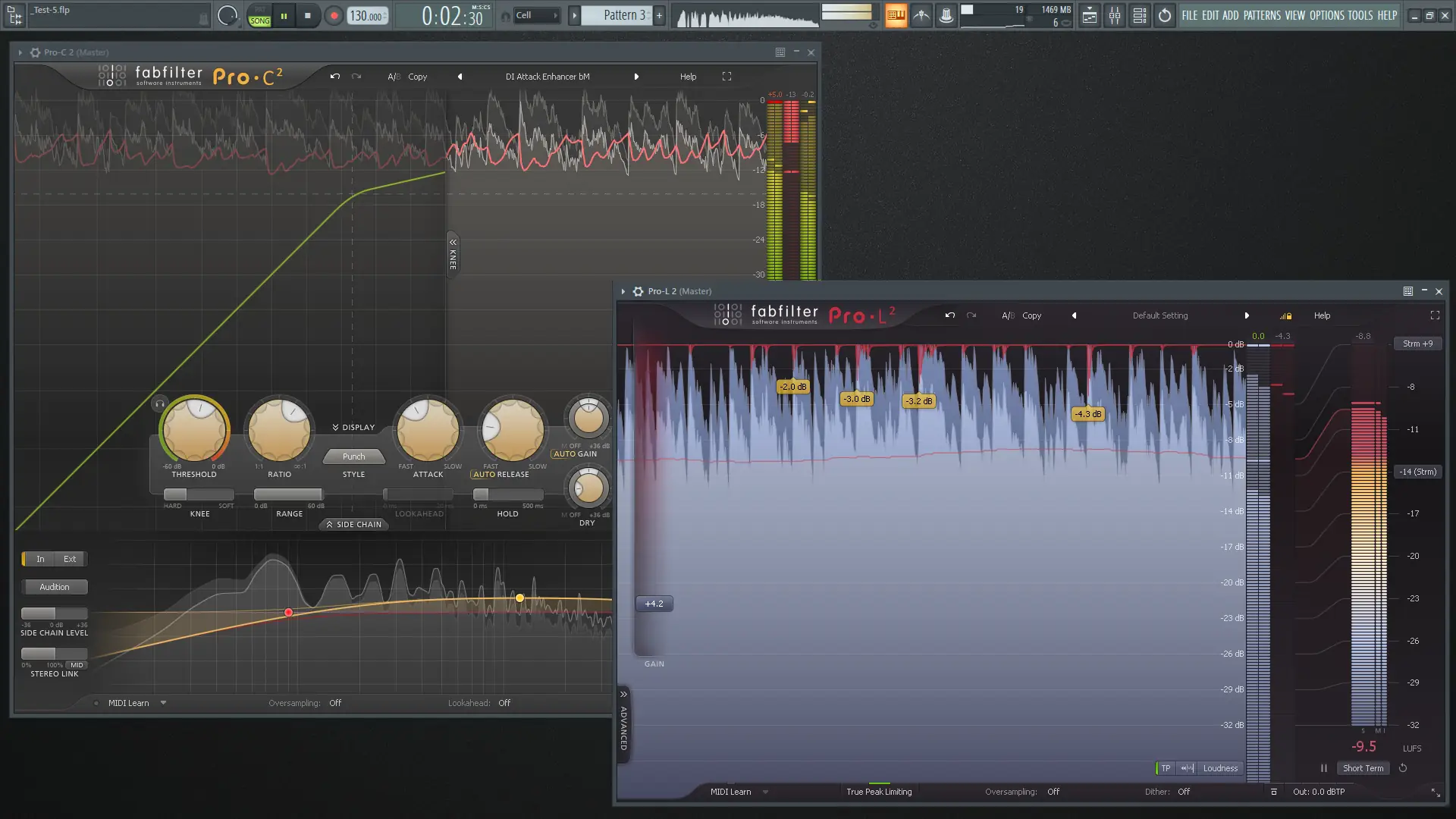The image size is (1456, 819).
Task: Click the Pro-C 2 undo arrow
Action: pos(334,77)
